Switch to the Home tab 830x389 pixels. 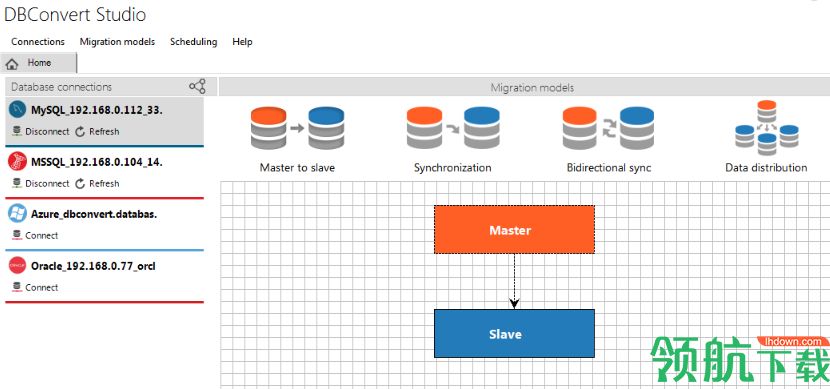pyautogui.click(x=39, y=62)
